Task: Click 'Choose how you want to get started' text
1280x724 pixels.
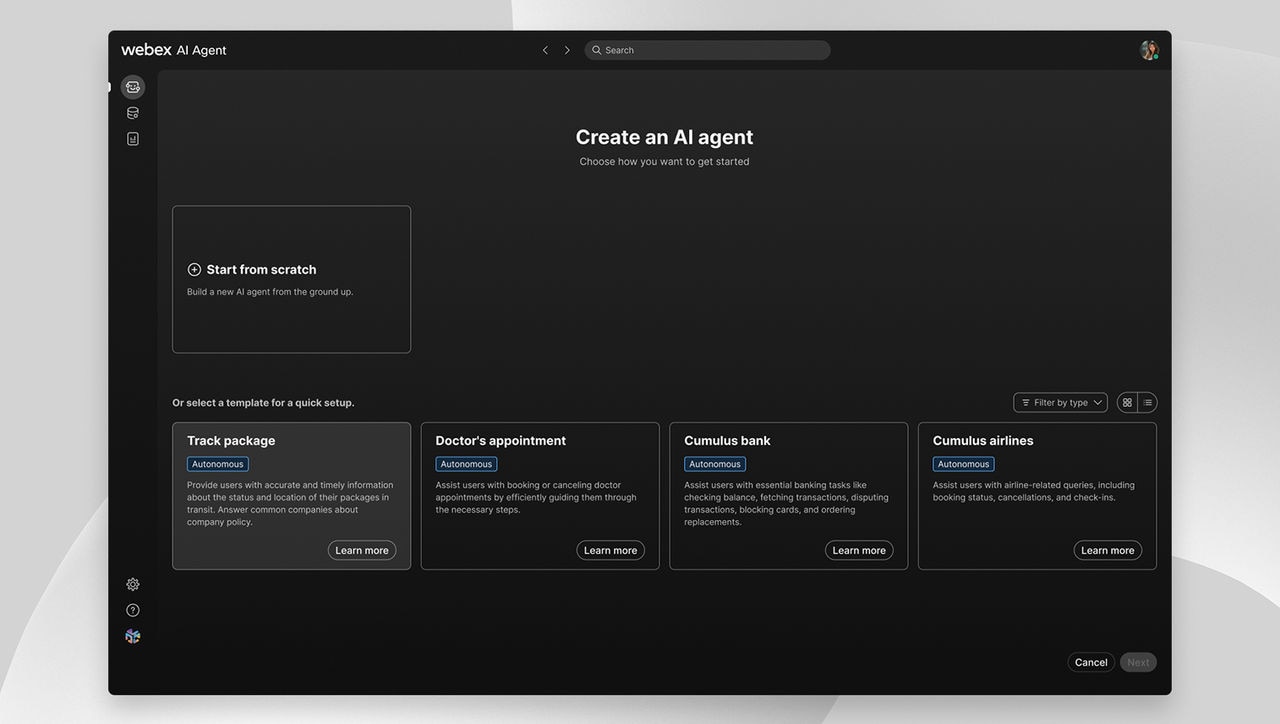Action: tap(664, 161)
